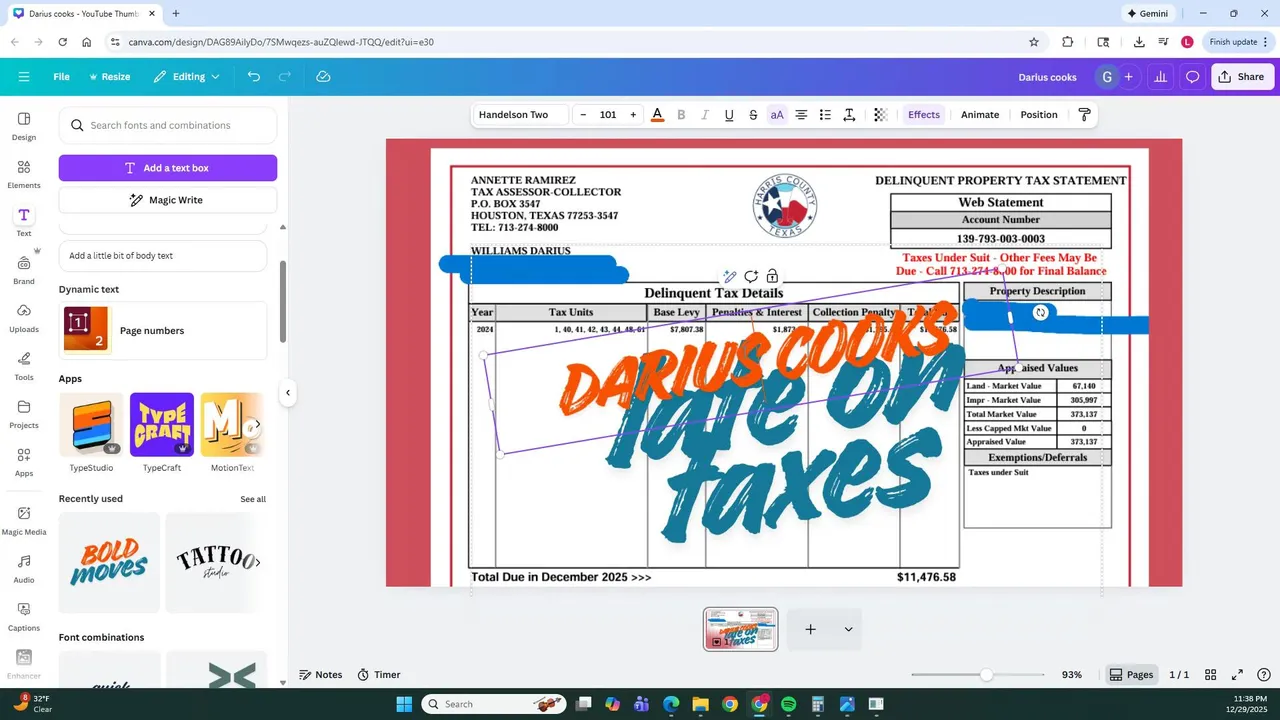Adjust the zoom slider
This screenshot has width=1280, height=720.
click(x=987, y=675)
